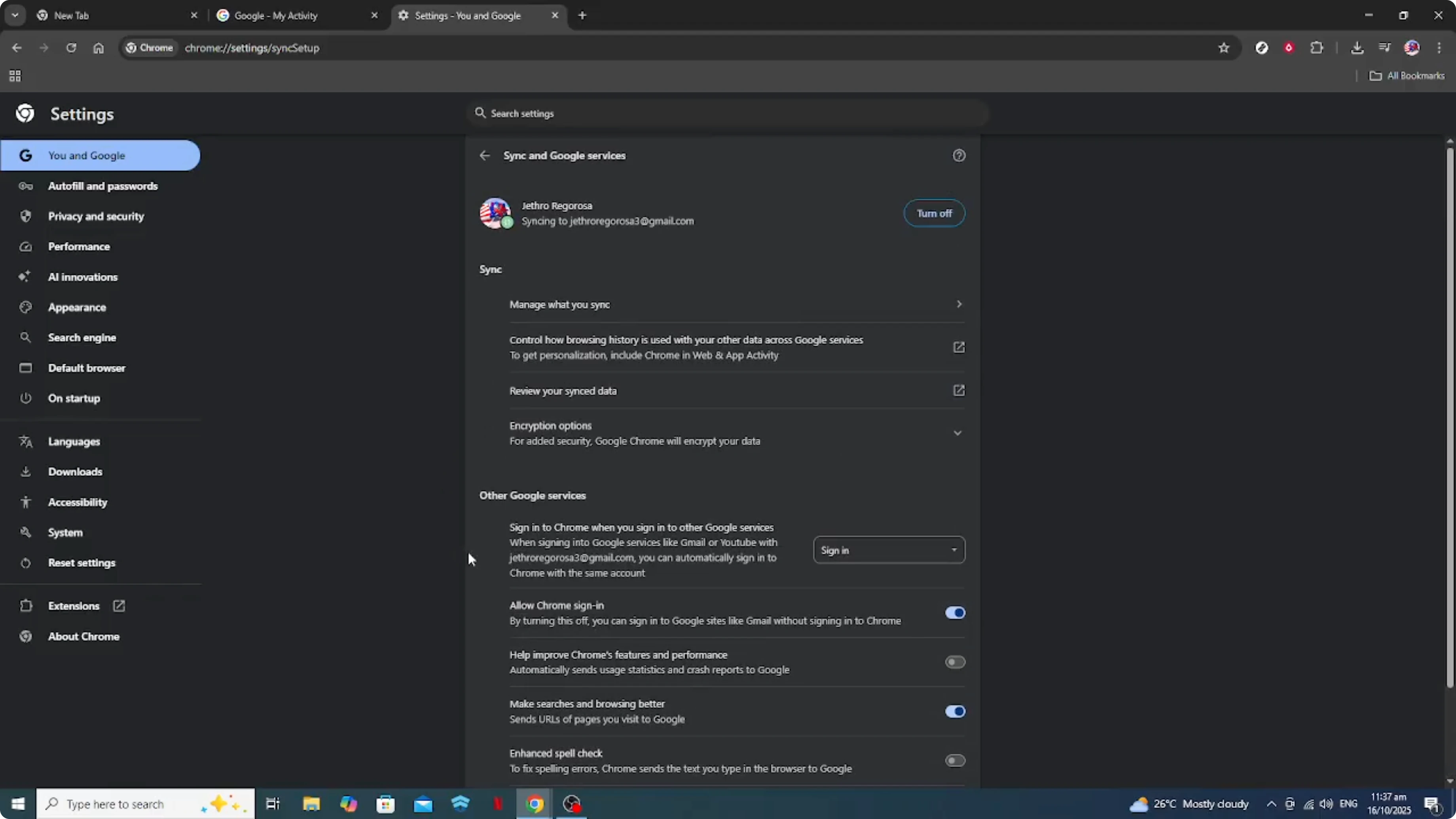This screenshot has height=819, width=1456.
Task: Open the Apps grid in the bookmarks bar
Action: 15,76
